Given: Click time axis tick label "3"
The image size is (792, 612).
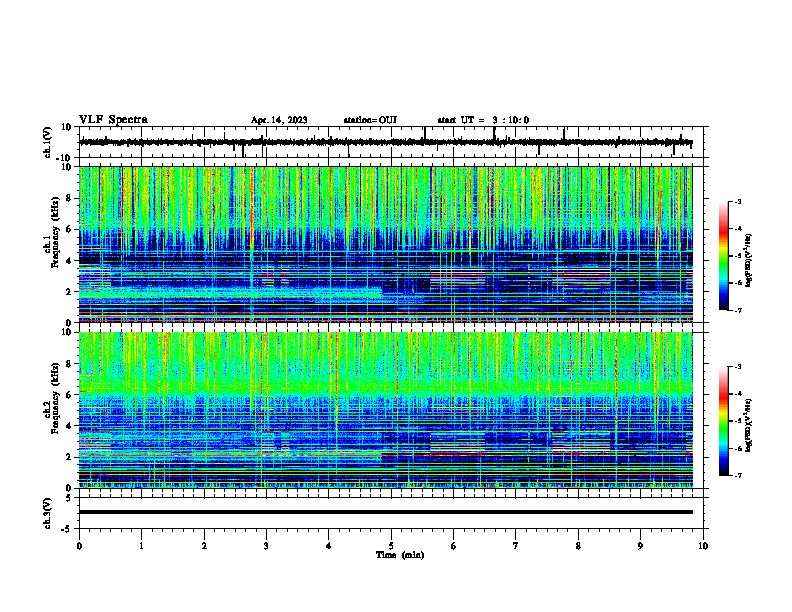Looking at the screenshot, I should coord(266,546).
